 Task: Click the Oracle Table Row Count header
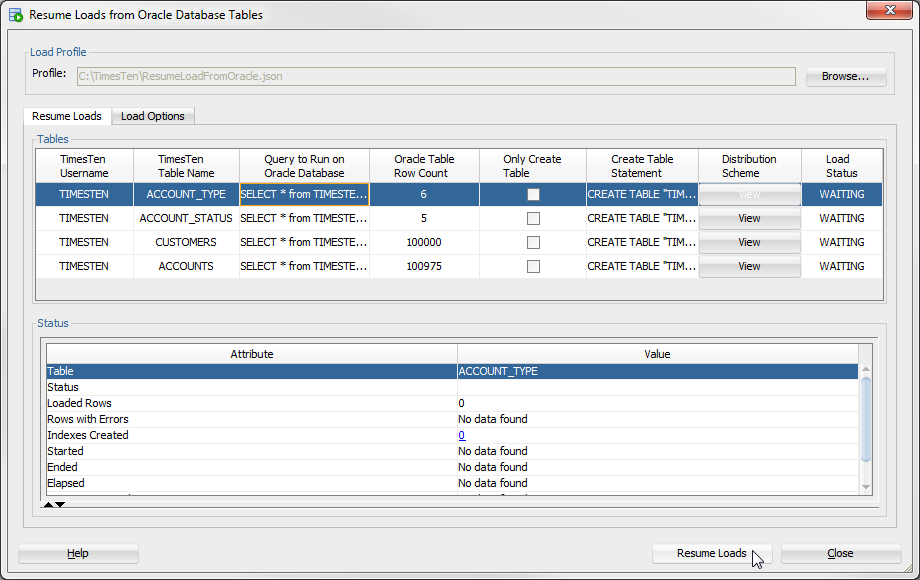point(424,166)
